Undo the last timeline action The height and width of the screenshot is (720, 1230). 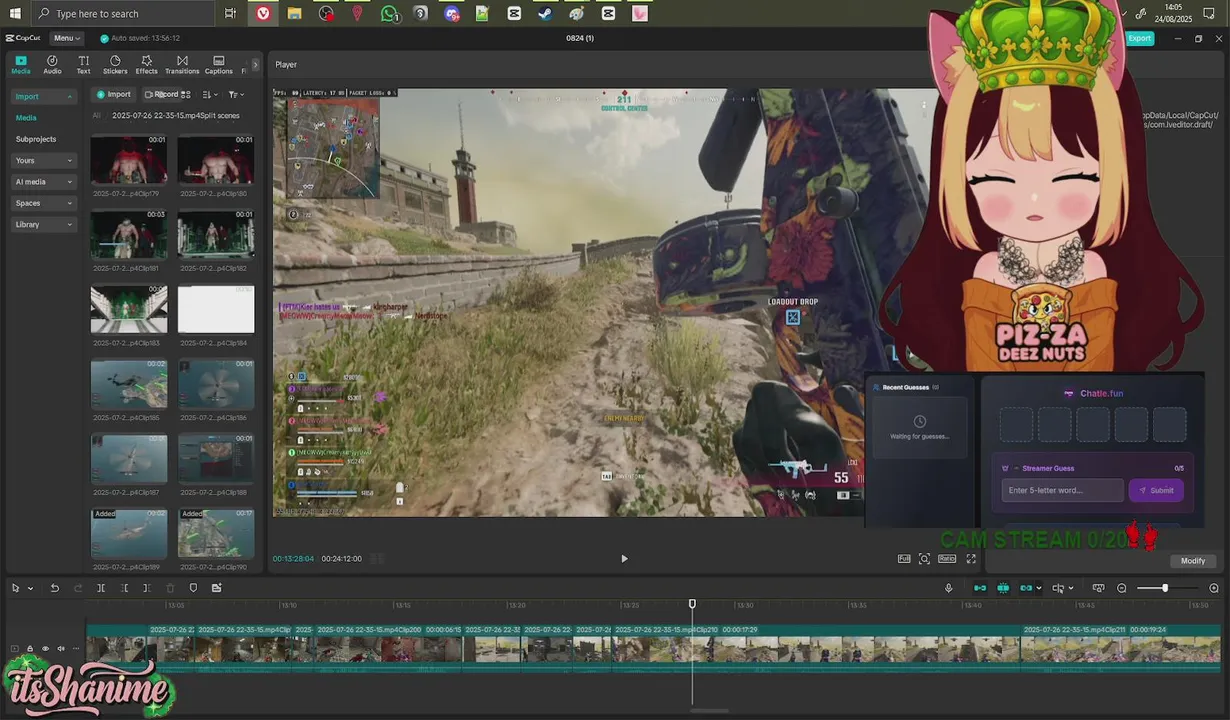(x=55, y=588)
